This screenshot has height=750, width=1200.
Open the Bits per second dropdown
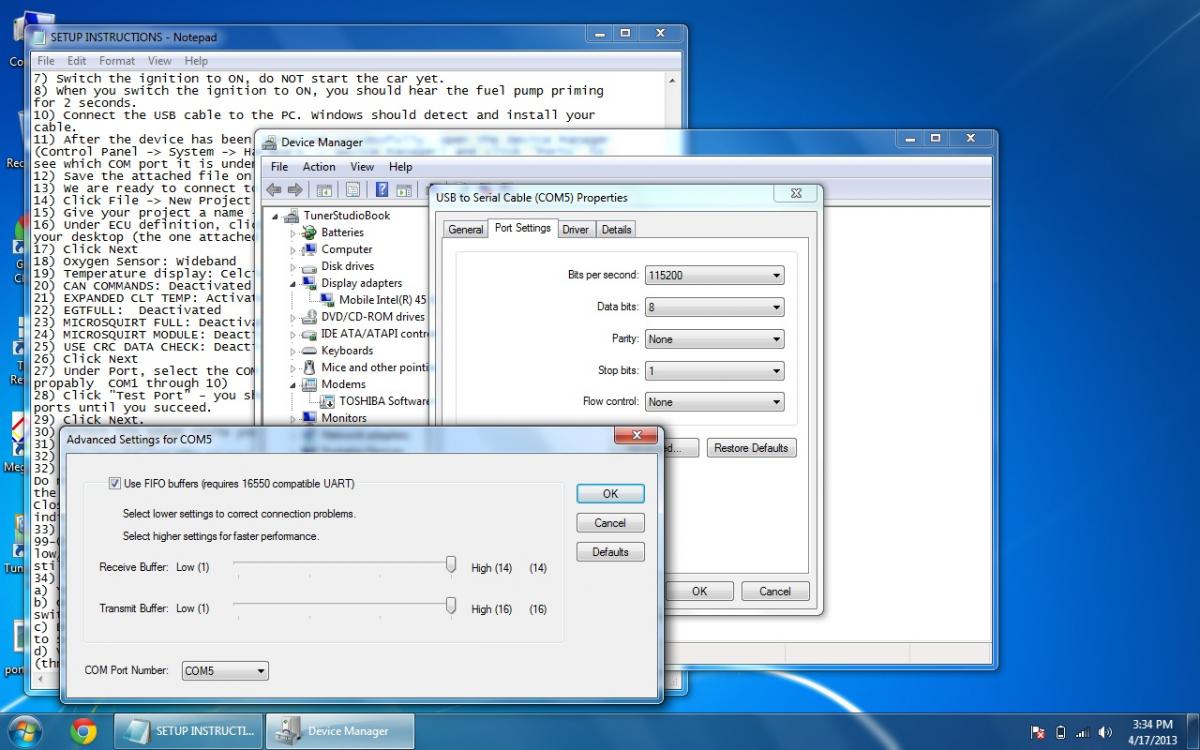point(714,275)
